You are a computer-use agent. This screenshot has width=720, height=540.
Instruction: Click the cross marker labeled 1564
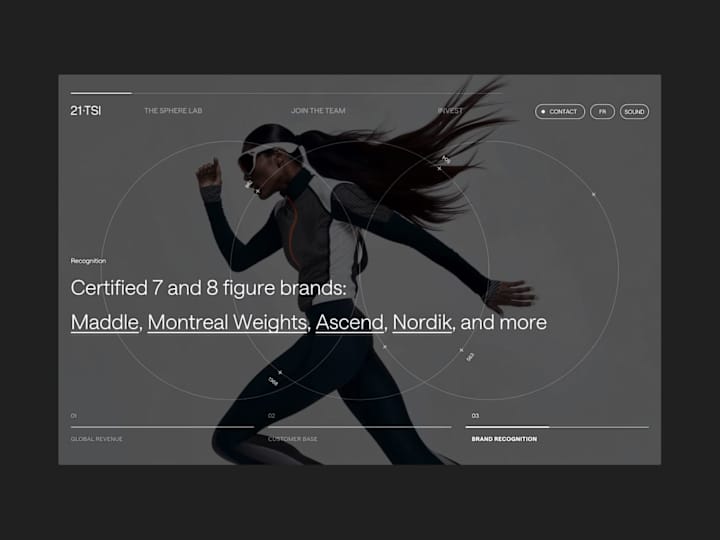click(x=280, y=372)
